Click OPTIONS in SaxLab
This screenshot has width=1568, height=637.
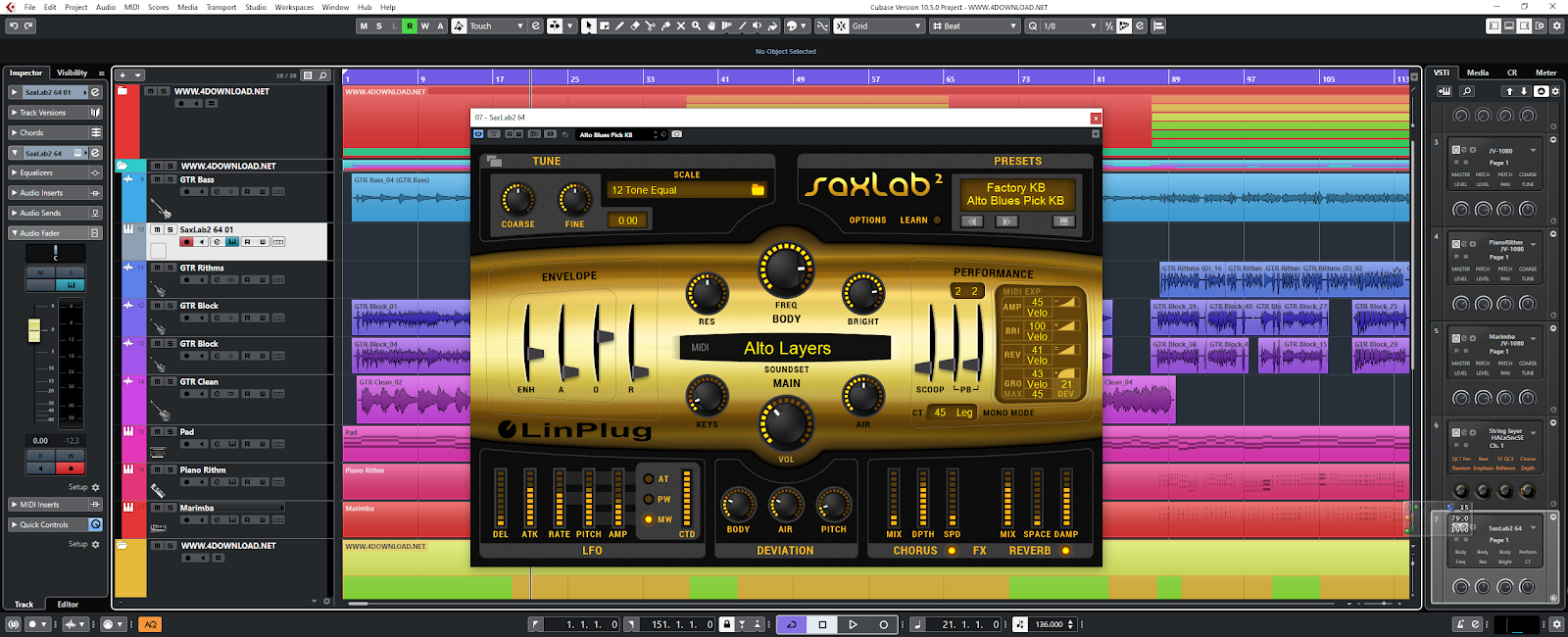867,220
